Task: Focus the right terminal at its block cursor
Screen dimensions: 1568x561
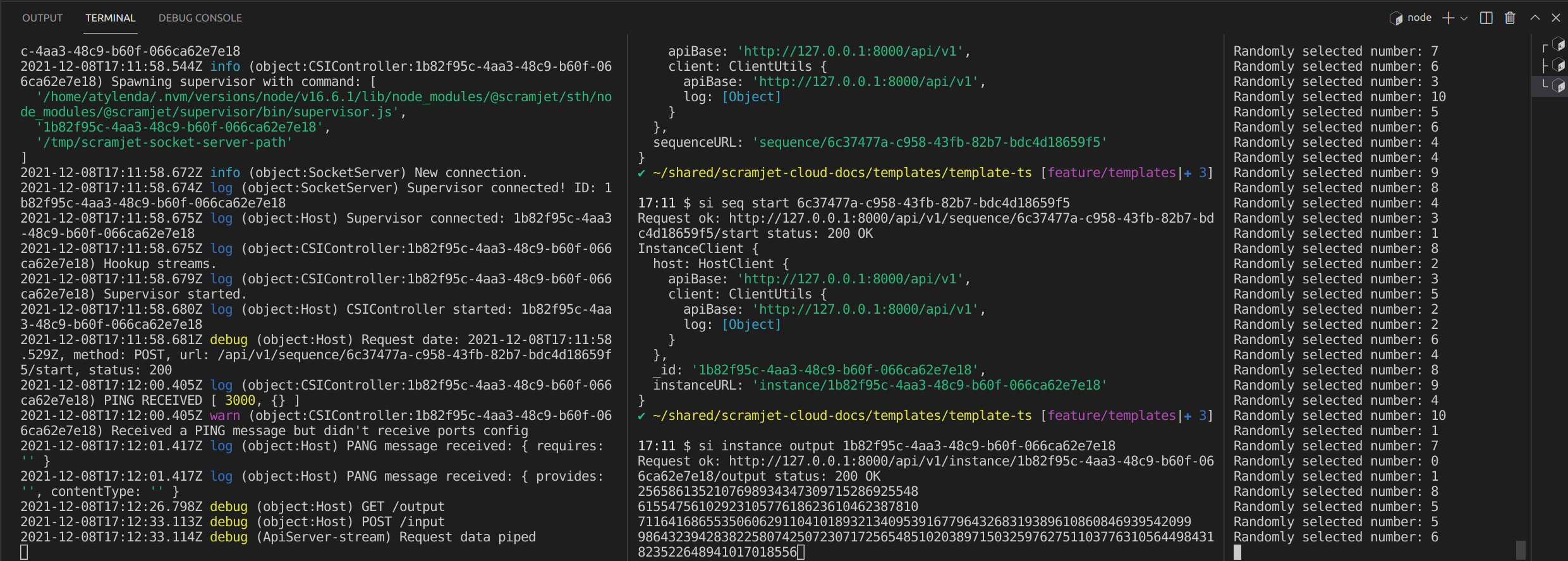Action: coord(1237,552)
